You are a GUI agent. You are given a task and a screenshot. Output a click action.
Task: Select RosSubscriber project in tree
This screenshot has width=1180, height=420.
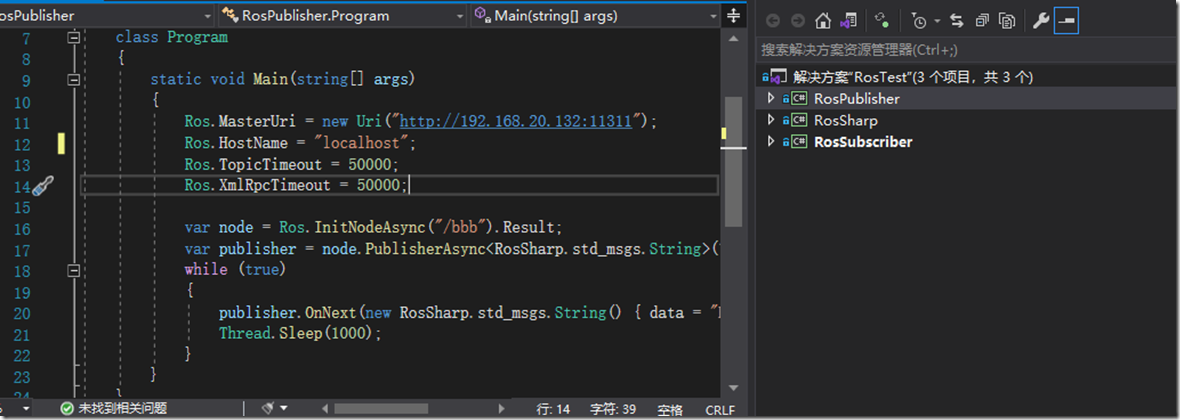(863, 142)
